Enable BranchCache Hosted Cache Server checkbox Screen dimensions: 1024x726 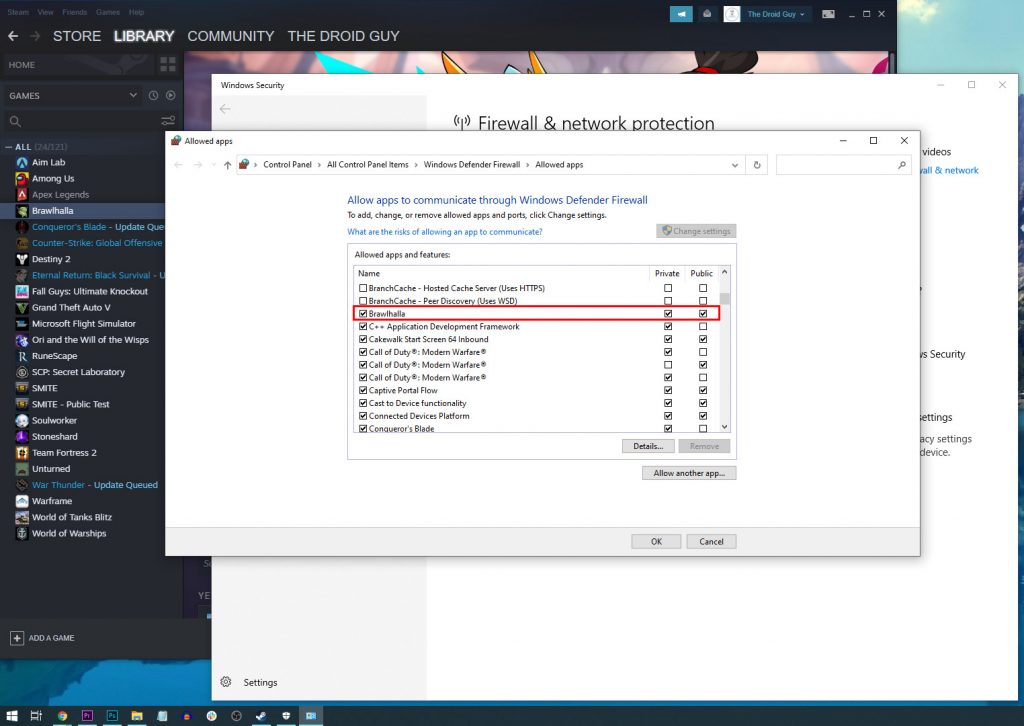363,288
